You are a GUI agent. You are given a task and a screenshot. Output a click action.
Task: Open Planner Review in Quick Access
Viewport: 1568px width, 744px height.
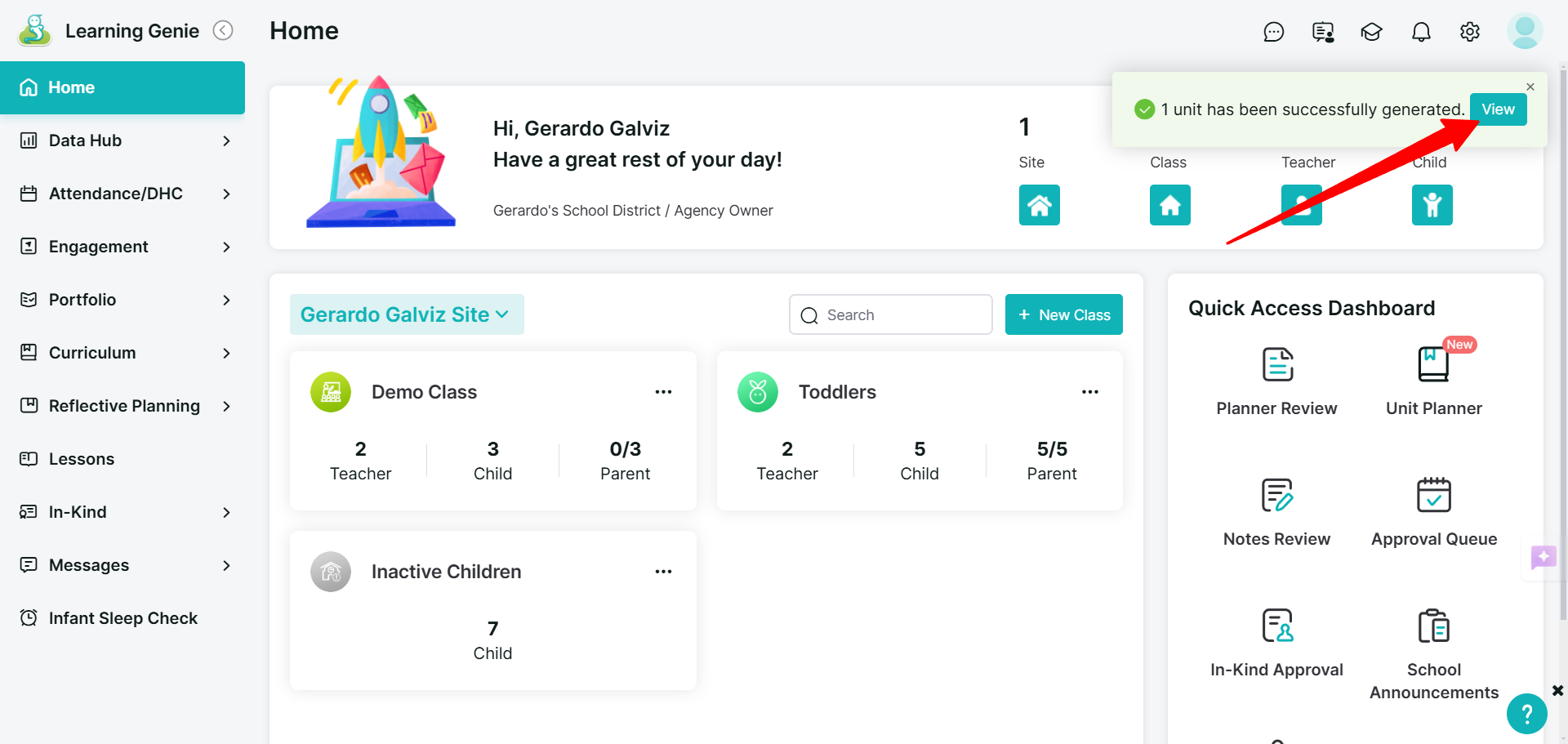point(1277,381)
